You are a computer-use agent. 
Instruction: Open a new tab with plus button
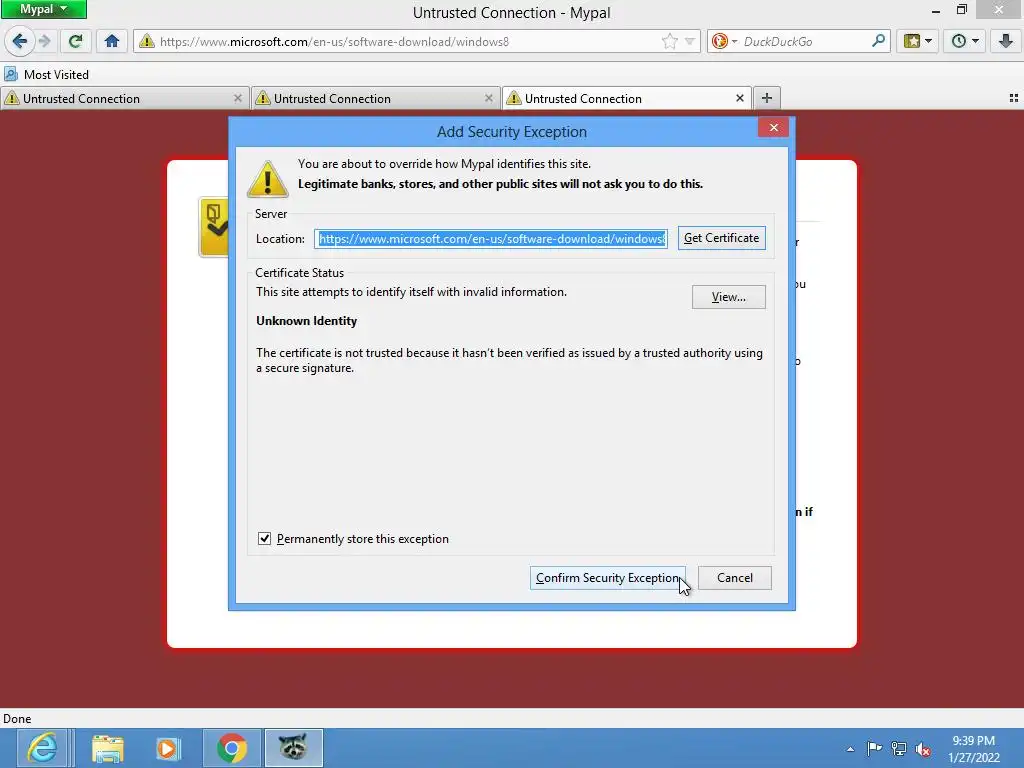coord(767,98)
